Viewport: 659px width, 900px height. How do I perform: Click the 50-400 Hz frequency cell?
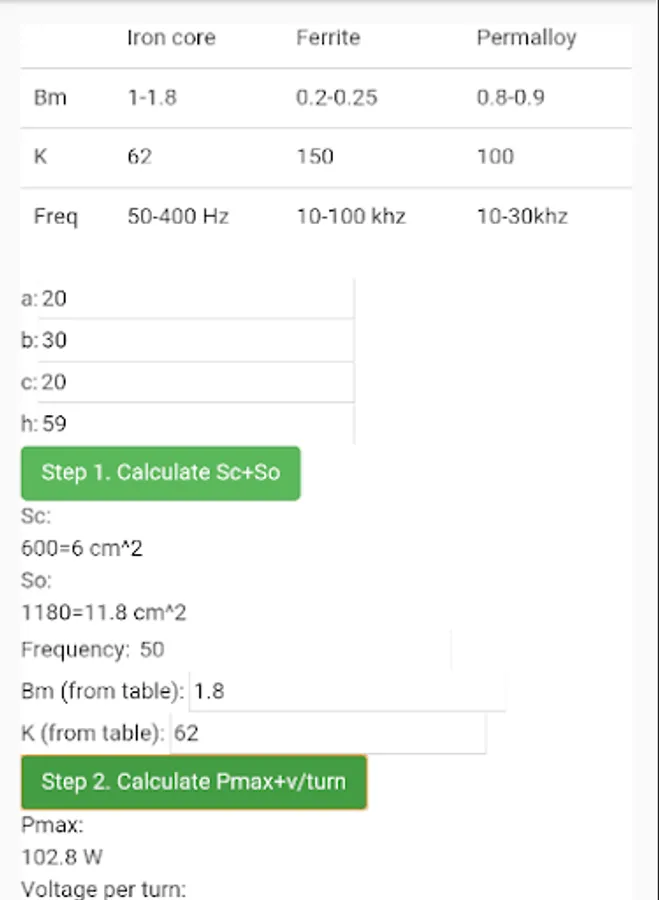(x=178, y=216)
